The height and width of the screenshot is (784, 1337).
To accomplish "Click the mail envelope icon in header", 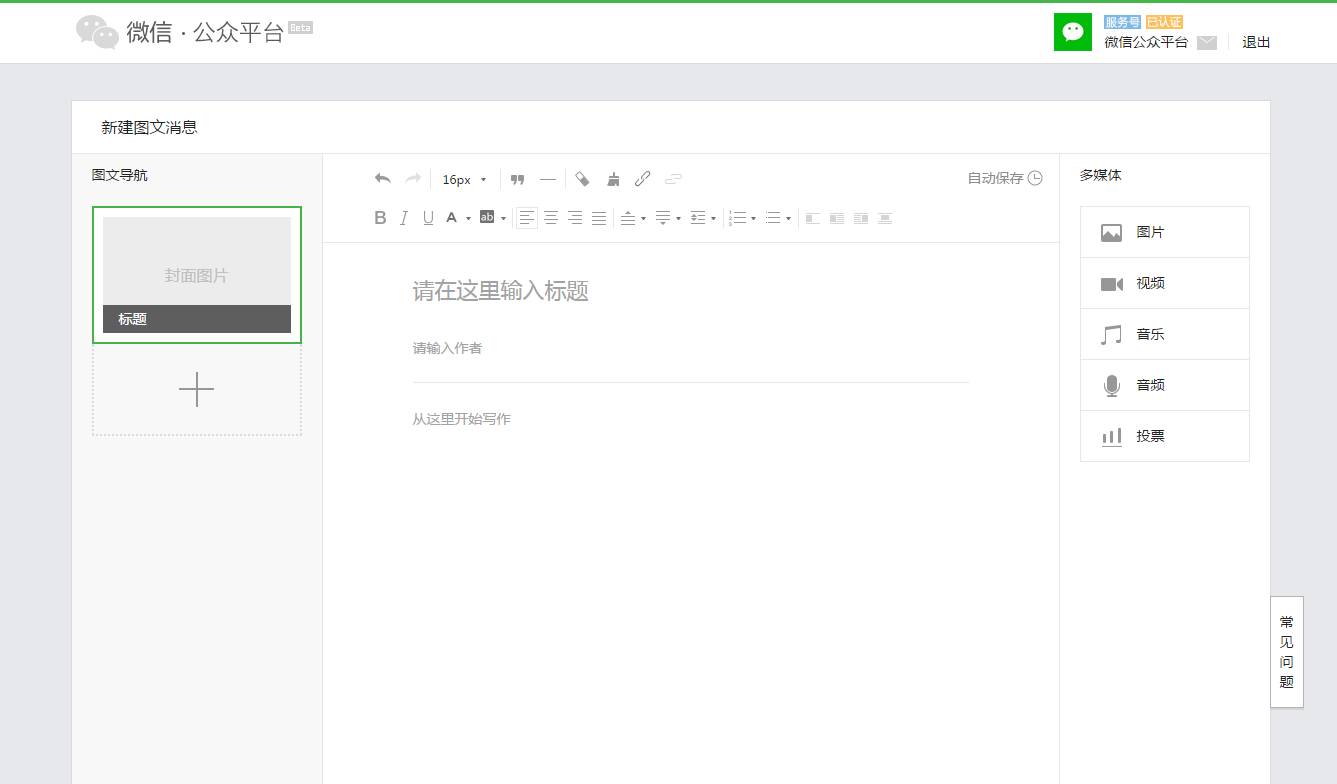I will (x=1207, y=42).
